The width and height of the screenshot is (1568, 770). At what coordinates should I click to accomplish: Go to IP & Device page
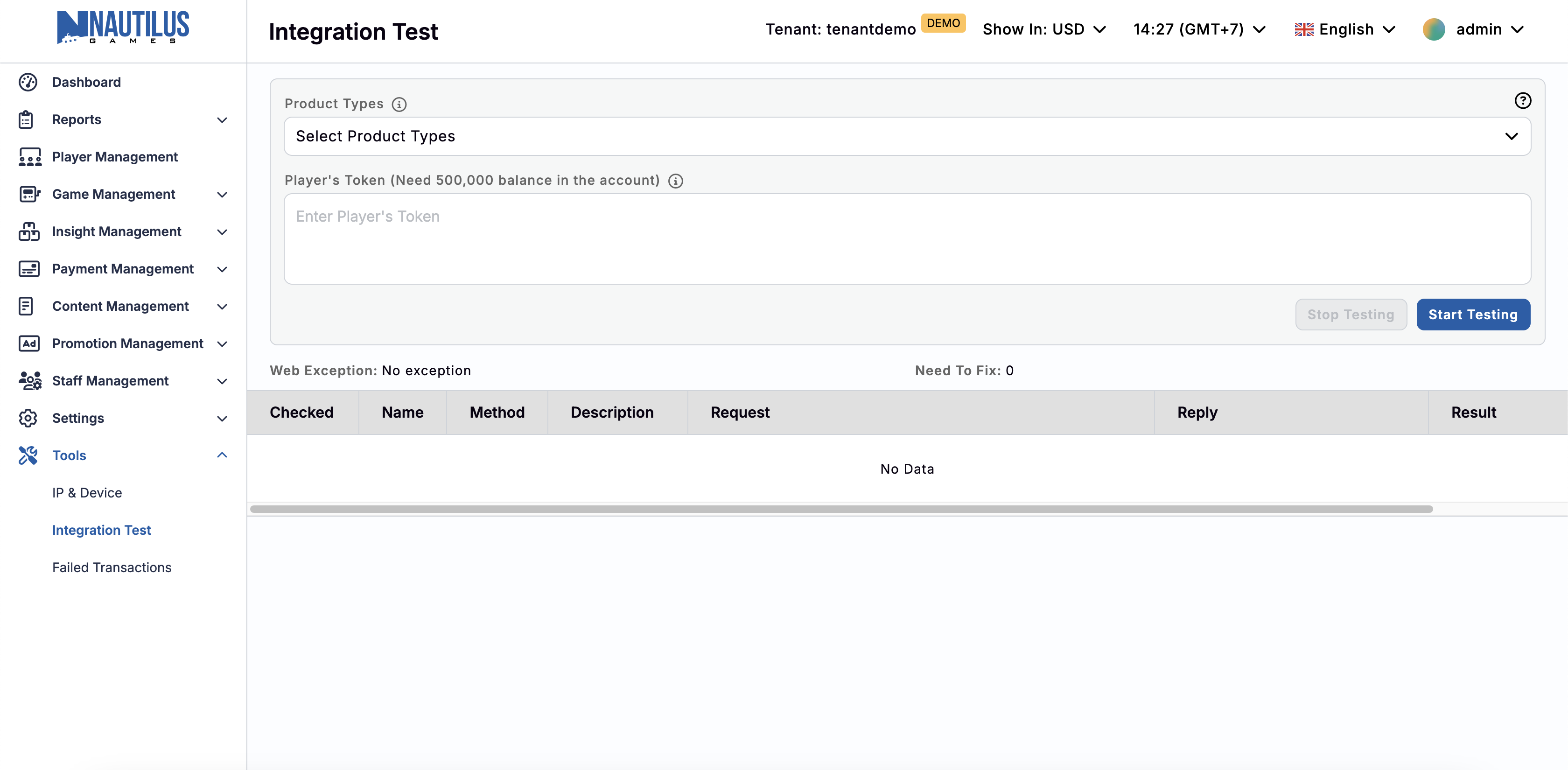pos(87,492)
